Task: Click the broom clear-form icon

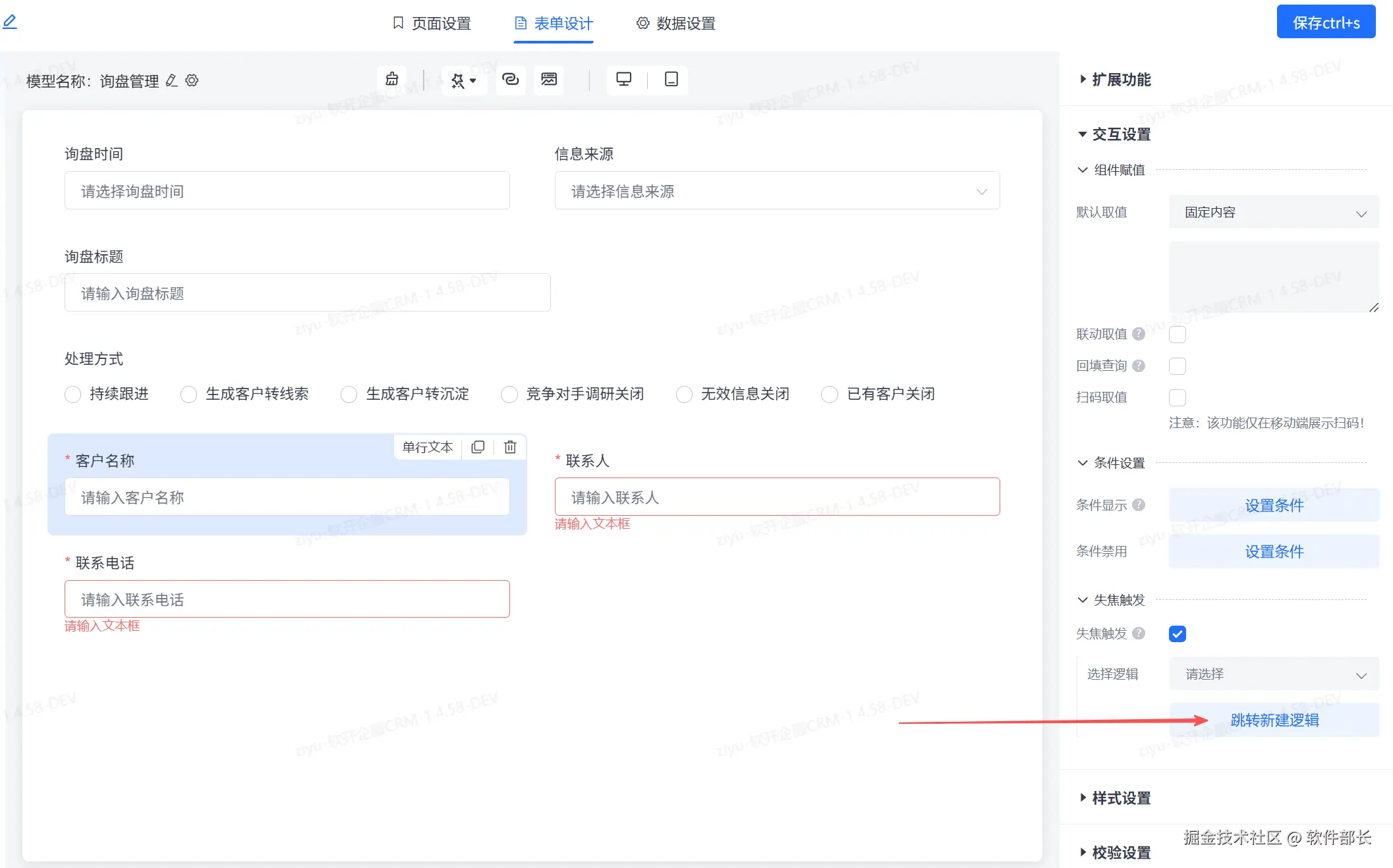Action: pyautogui.click(x=392, y=80)
